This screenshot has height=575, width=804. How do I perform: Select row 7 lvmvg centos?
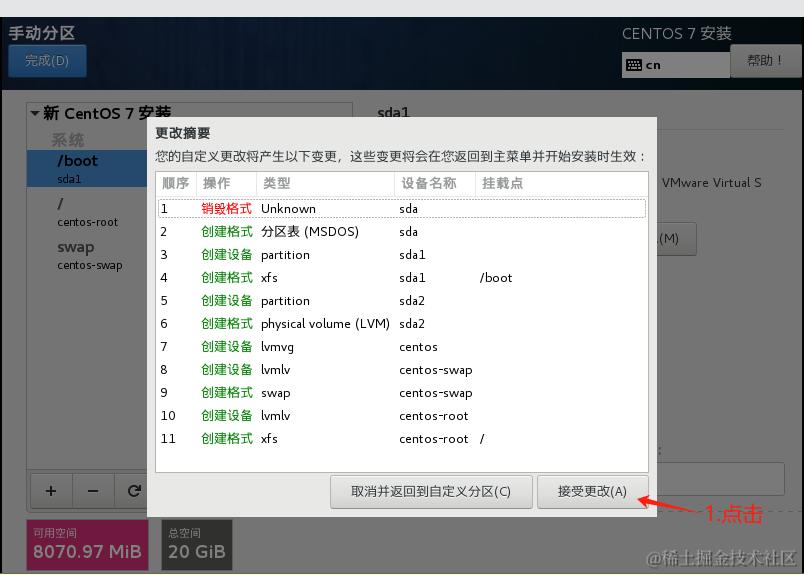402,347
